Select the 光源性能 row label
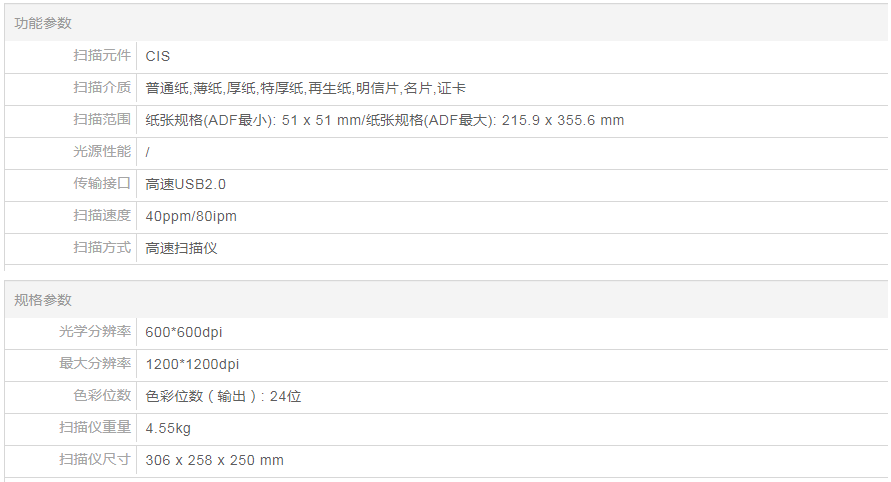 [101, 152]
